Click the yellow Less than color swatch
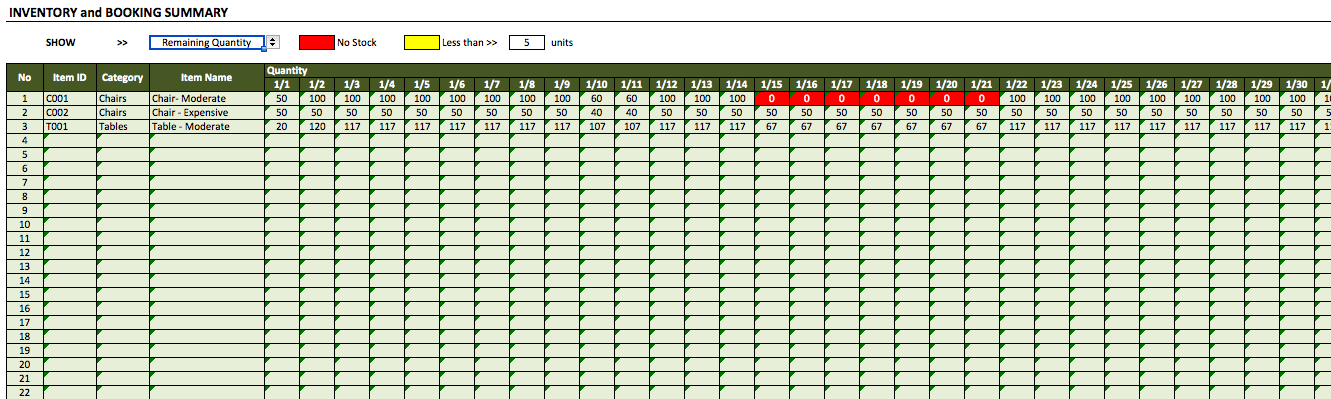The width and height of the screenshot is (1331, 399). pos(422,43)
